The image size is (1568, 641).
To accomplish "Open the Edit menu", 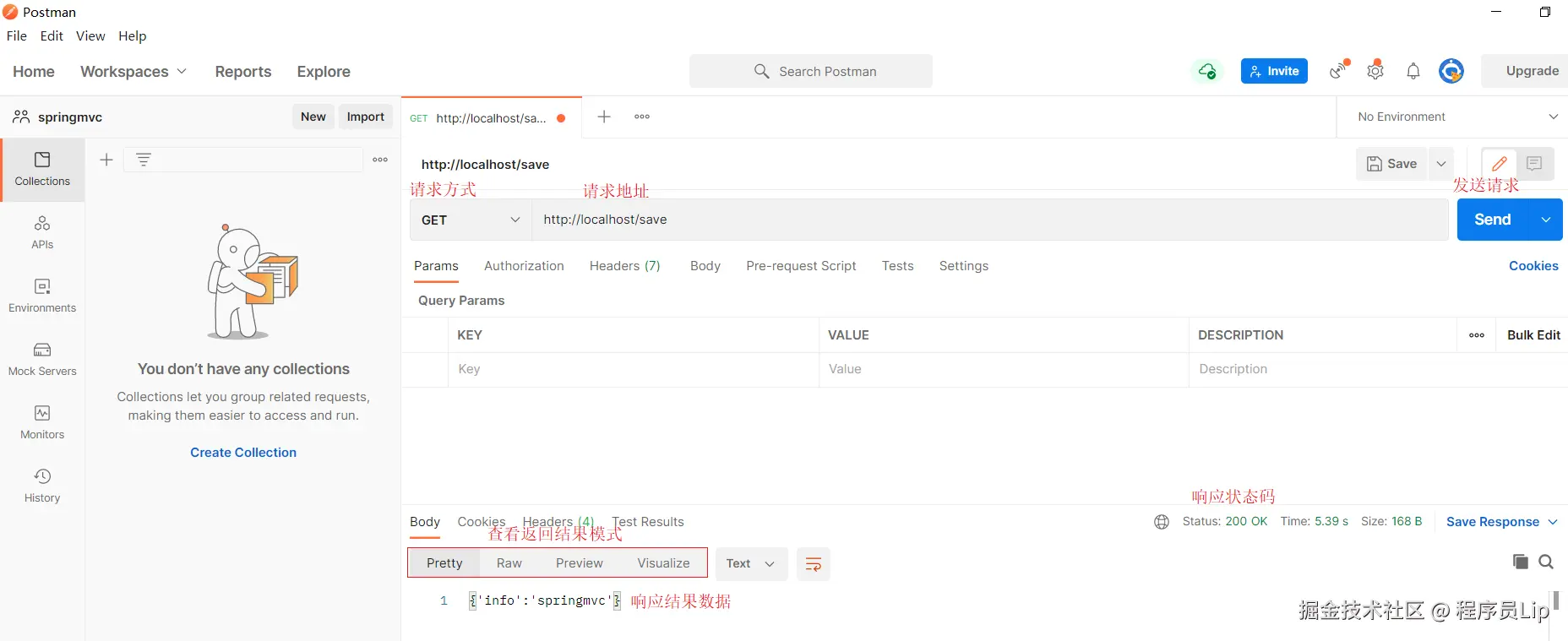I will [x=52, y=35].
